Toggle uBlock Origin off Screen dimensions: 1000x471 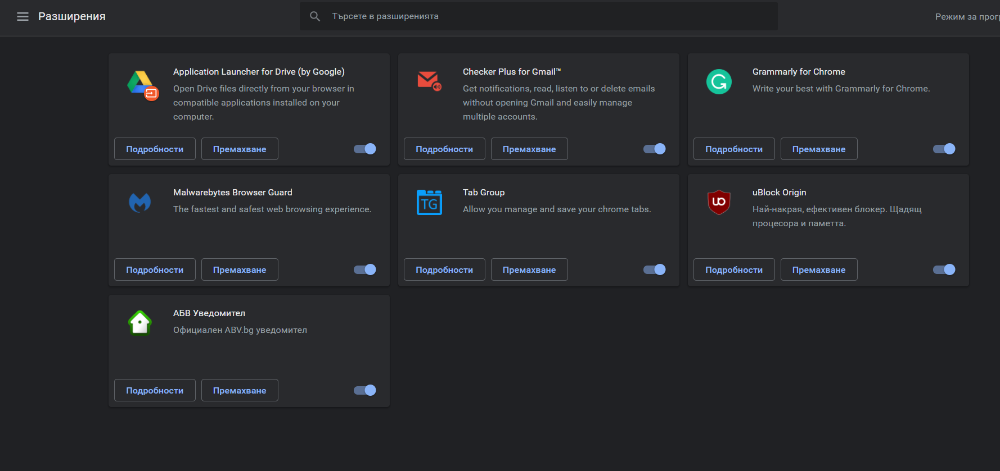click(944, 270)
